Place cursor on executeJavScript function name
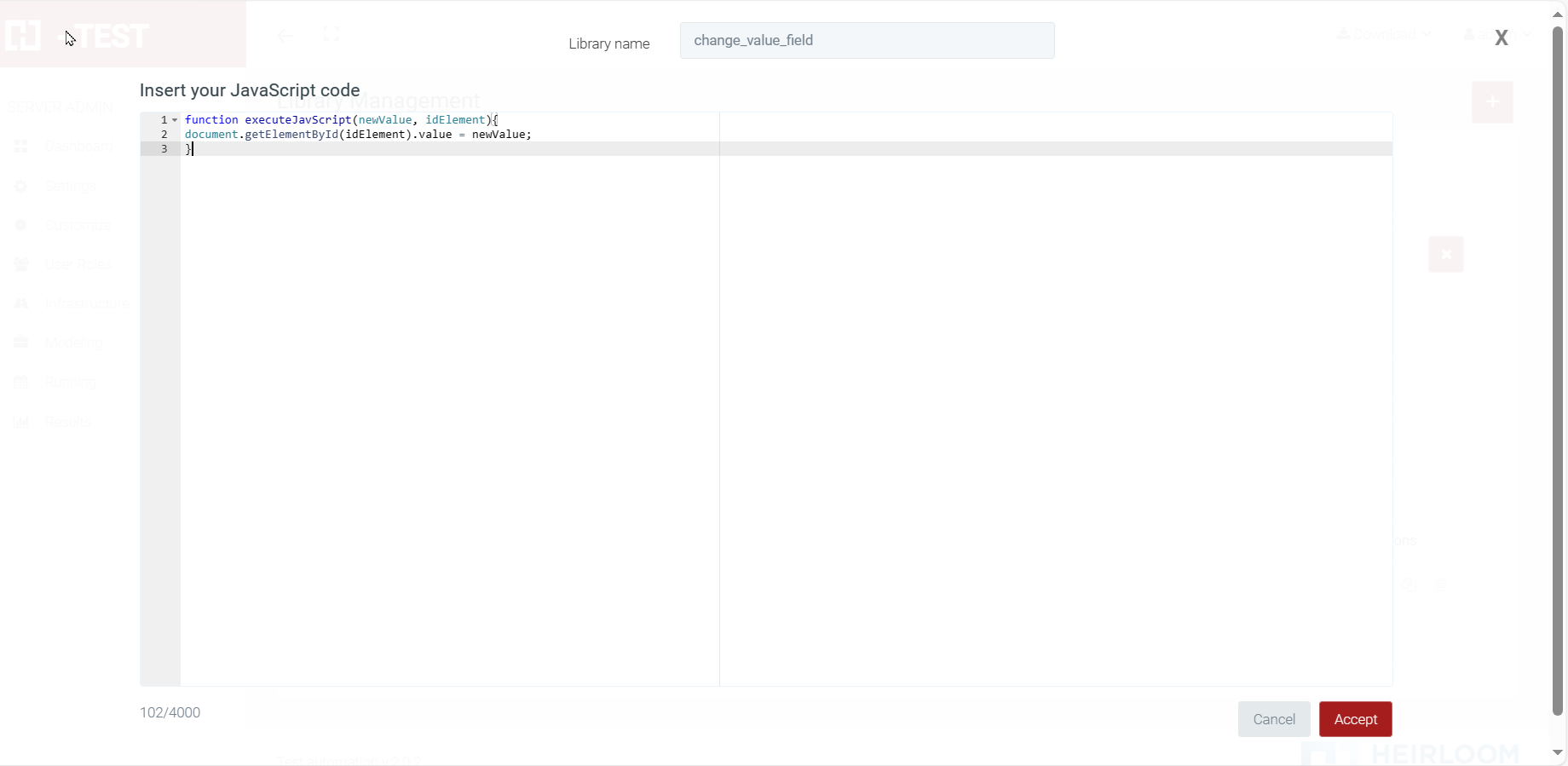The width and height of the screenshot is (1568, 766). click(297, 120)
